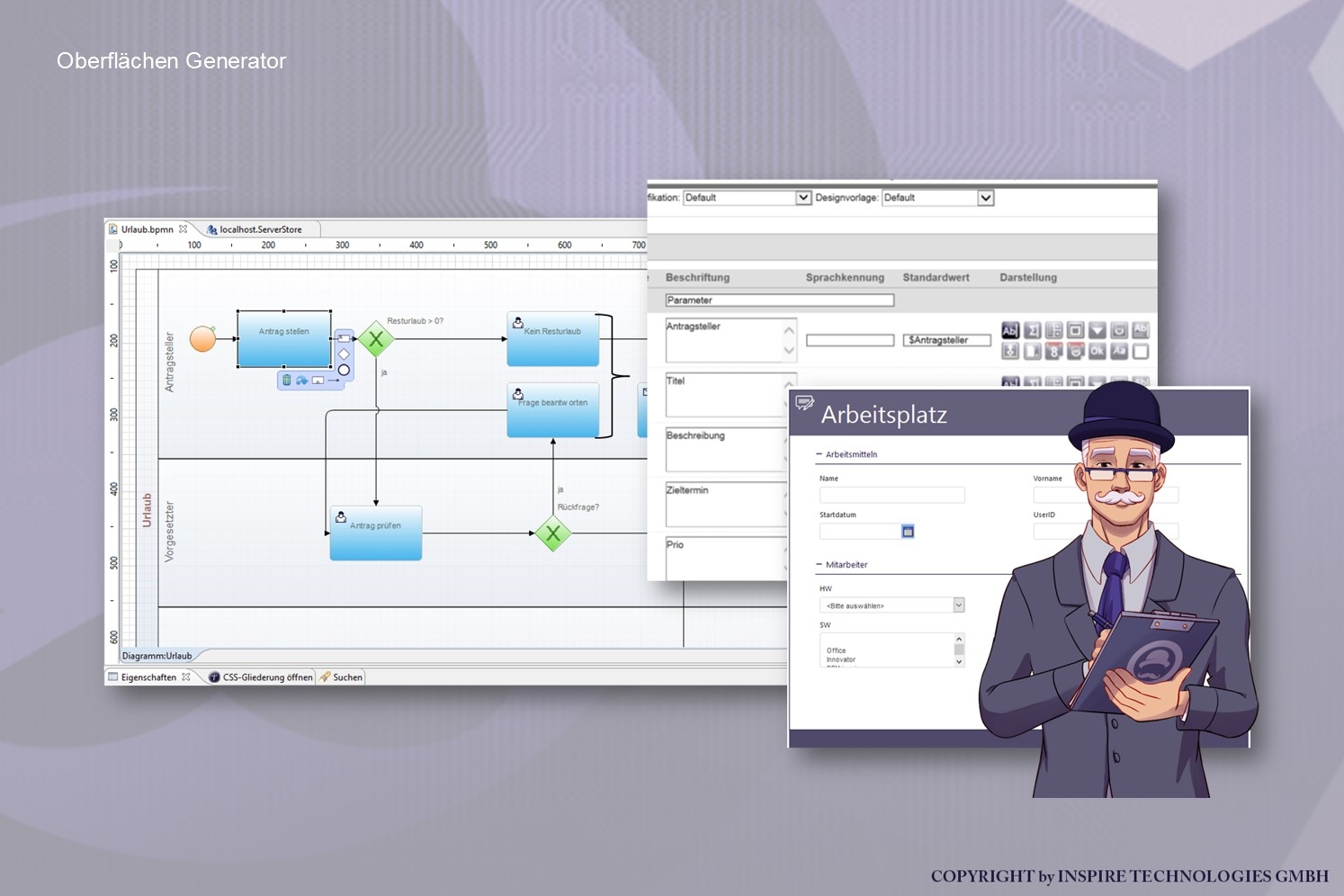The height and width of the screenshot is (896, 1344).
Task: Open the CSS-Gliederung öffnen tab
Action: (261, 677)
